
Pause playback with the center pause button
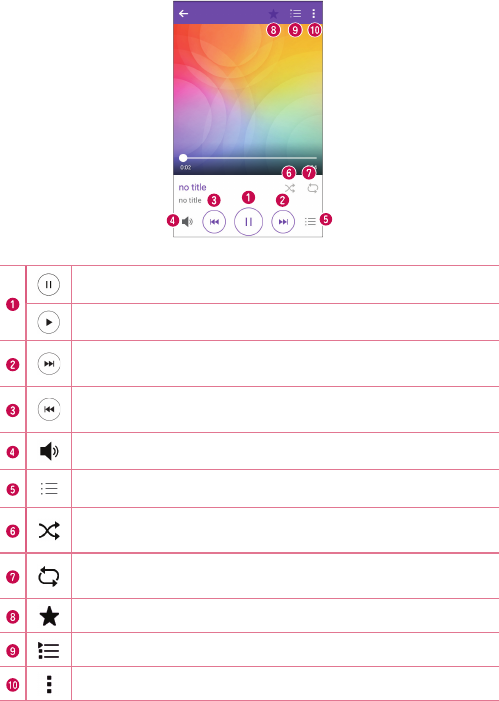[249, 221]
